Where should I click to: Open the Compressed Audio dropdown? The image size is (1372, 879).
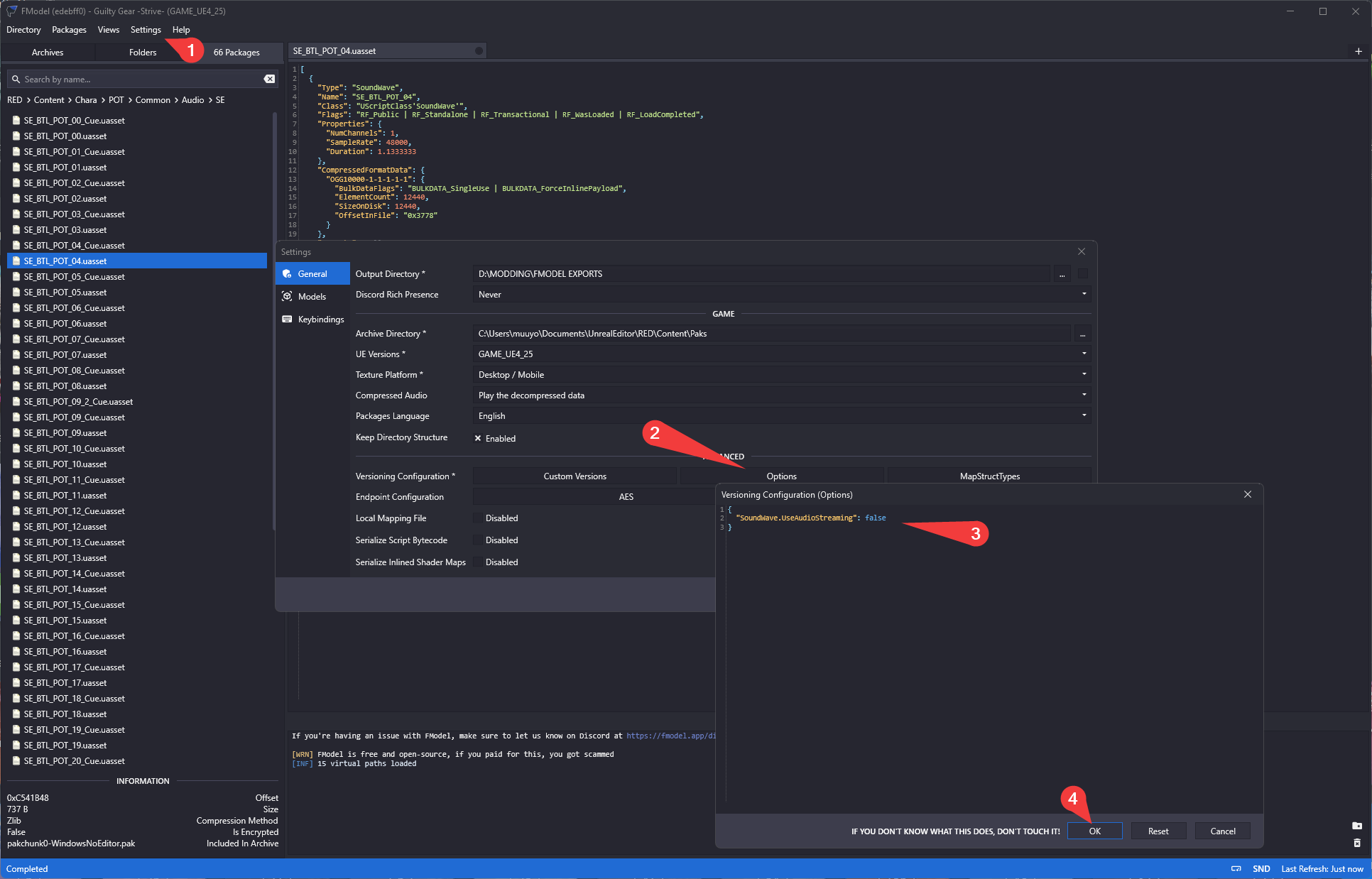point(782,395)
